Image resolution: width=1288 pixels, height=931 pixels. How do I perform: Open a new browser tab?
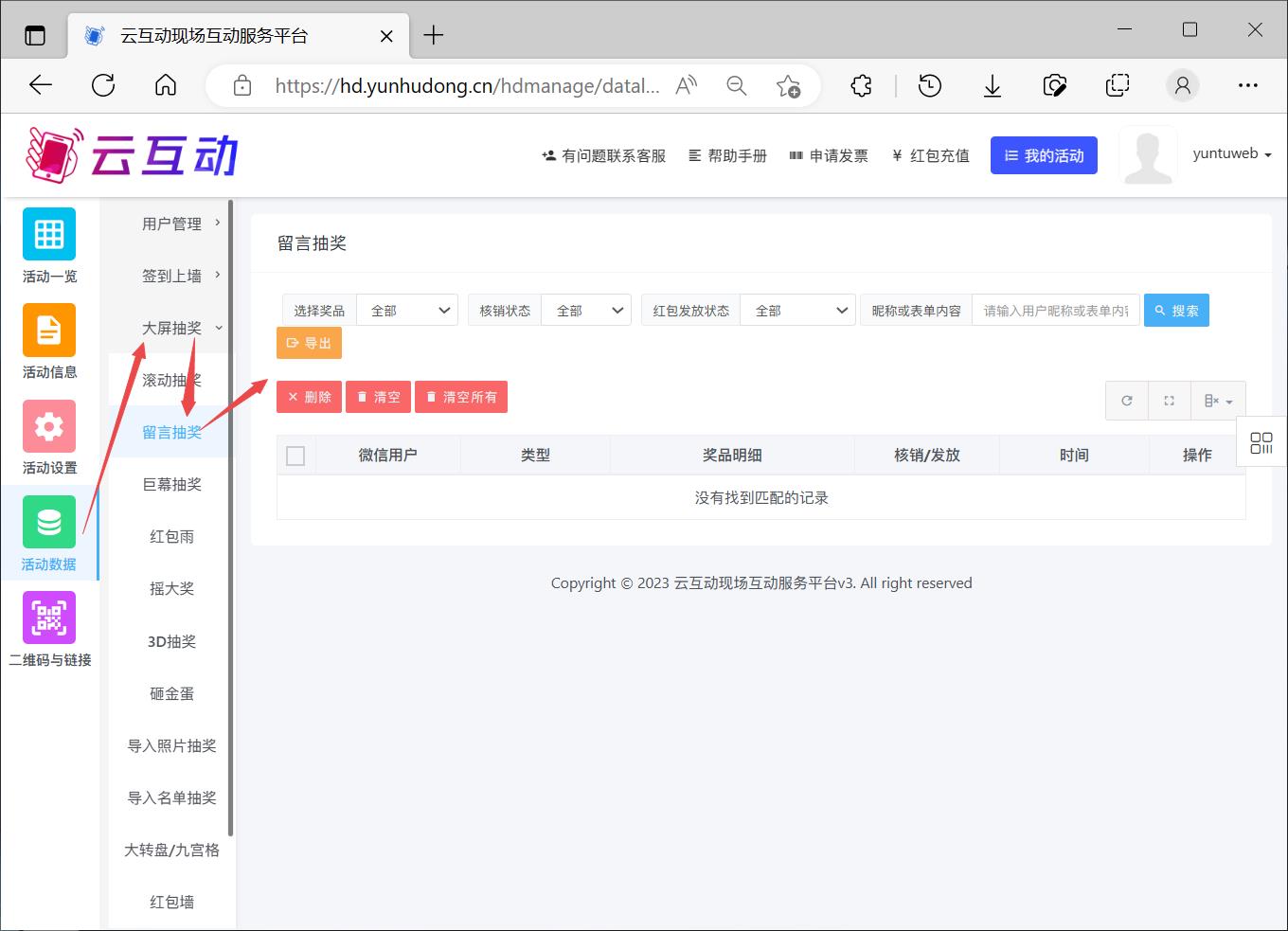point(434,36)
